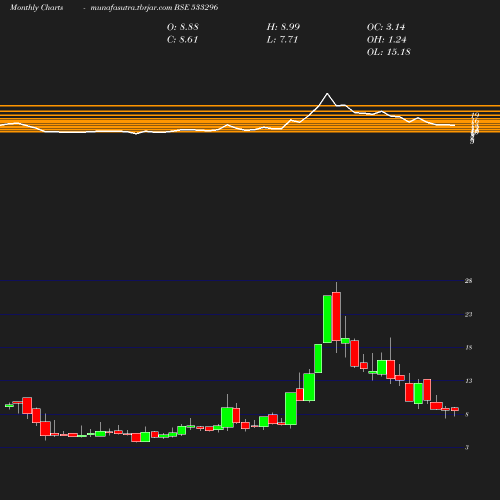Click the price axis label 3

coord(467,447)
